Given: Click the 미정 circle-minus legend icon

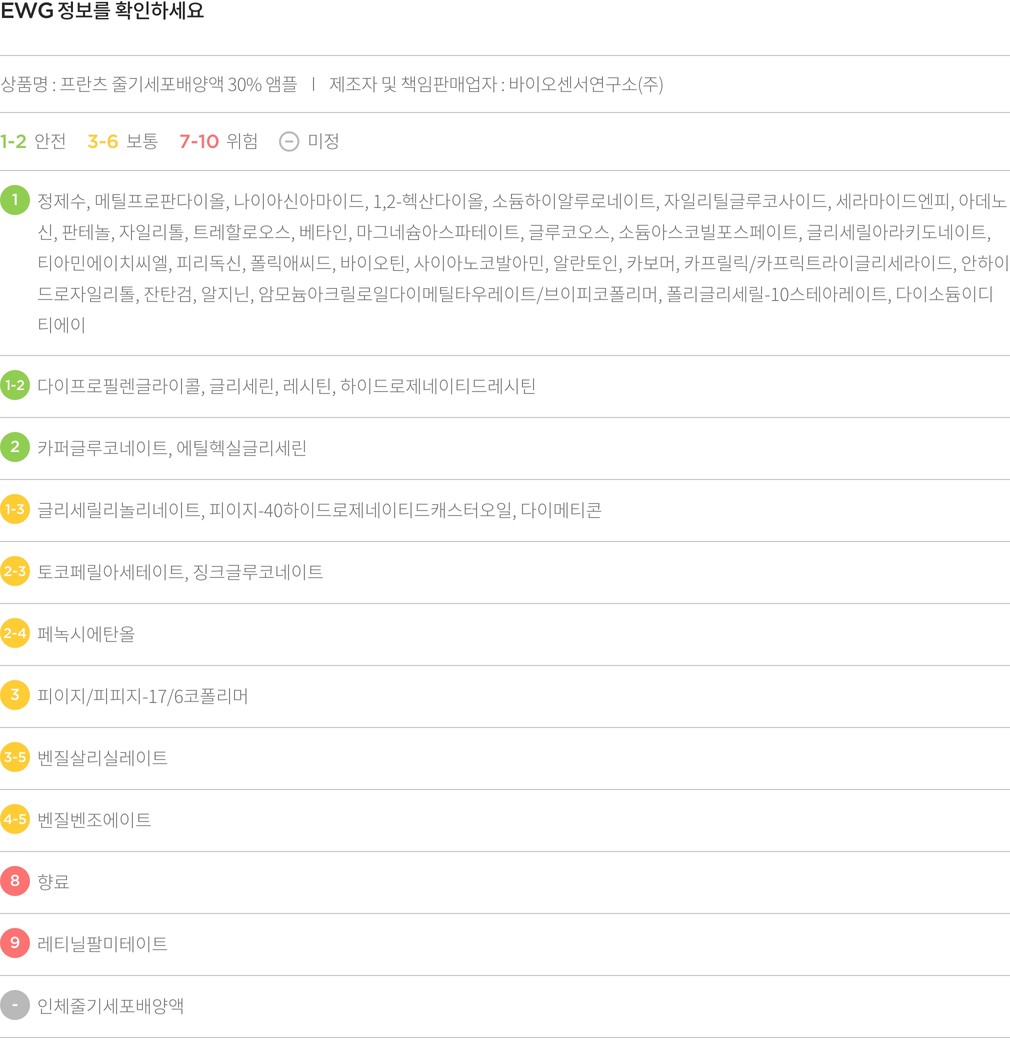Looking at the screenshot, I should click(289, 141).
